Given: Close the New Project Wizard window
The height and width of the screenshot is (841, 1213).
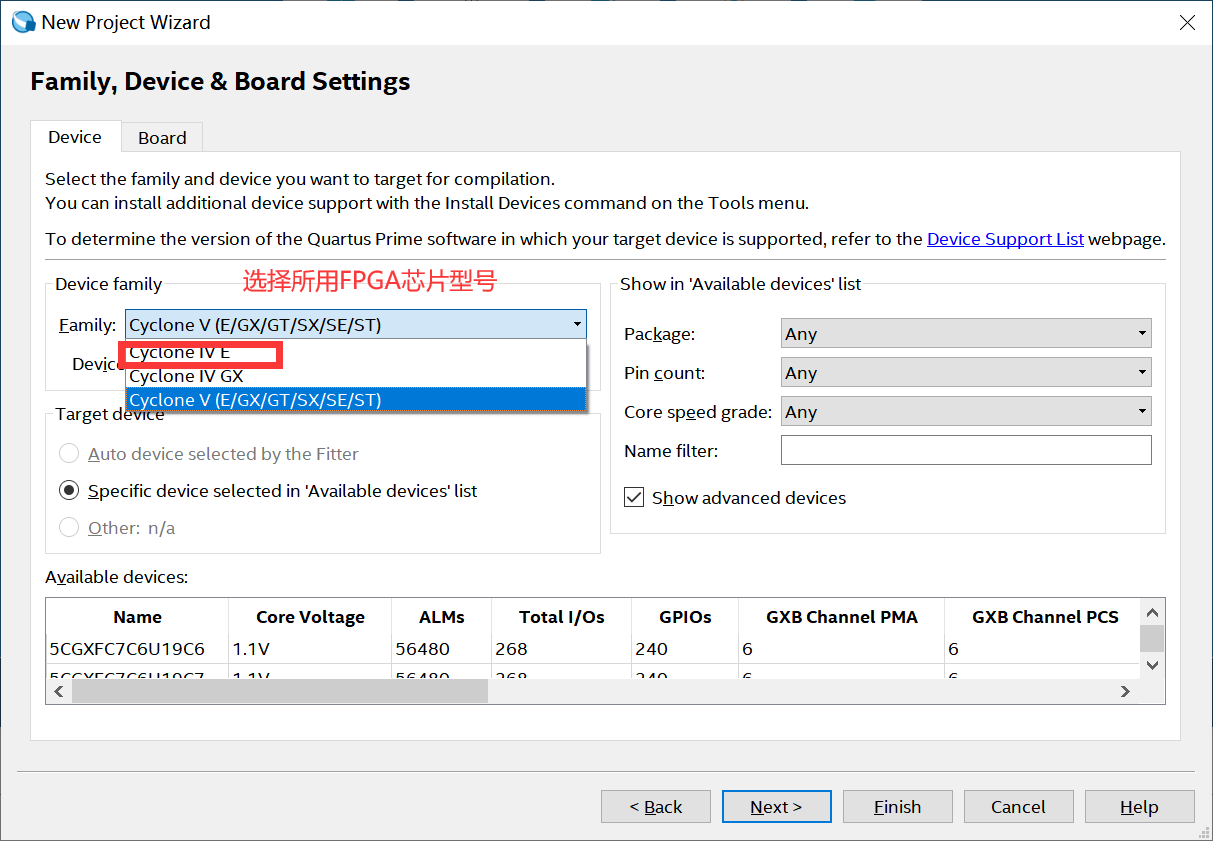Looking at the screenshot, I should tap(1187, 23).
